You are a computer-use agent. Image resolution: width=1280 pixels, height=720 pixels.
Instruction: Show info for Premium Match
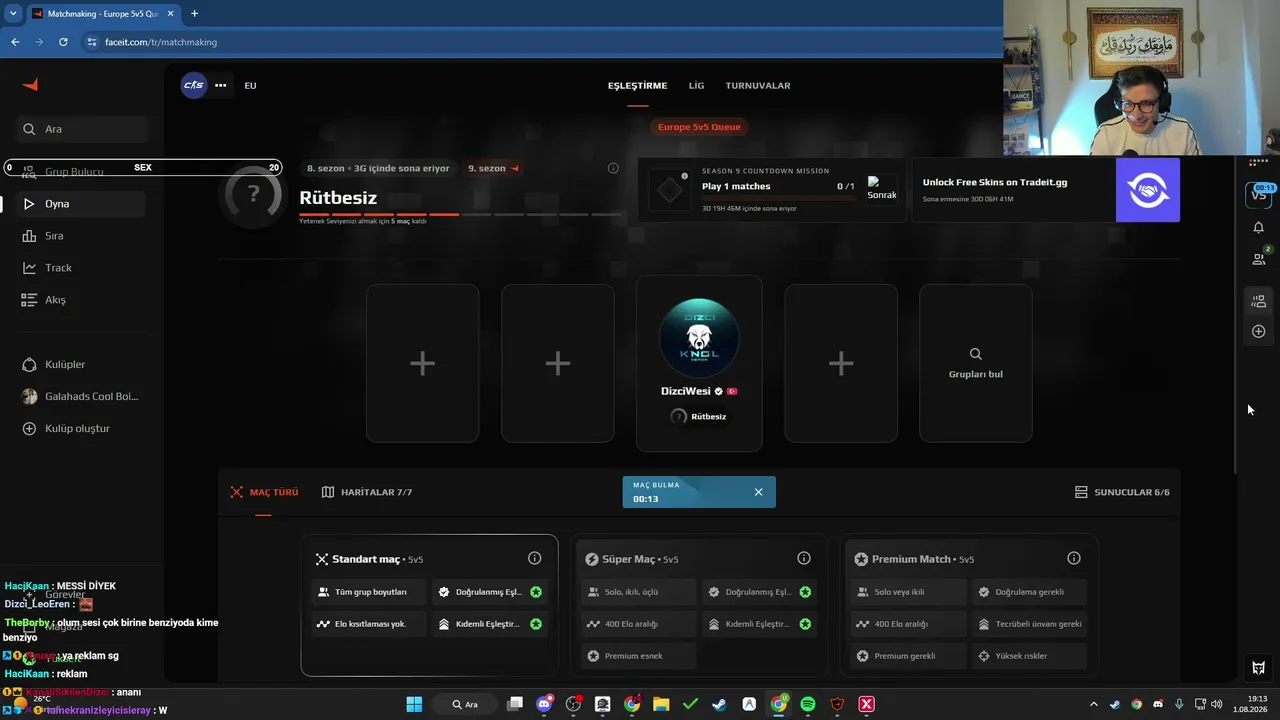[1073, 558]
